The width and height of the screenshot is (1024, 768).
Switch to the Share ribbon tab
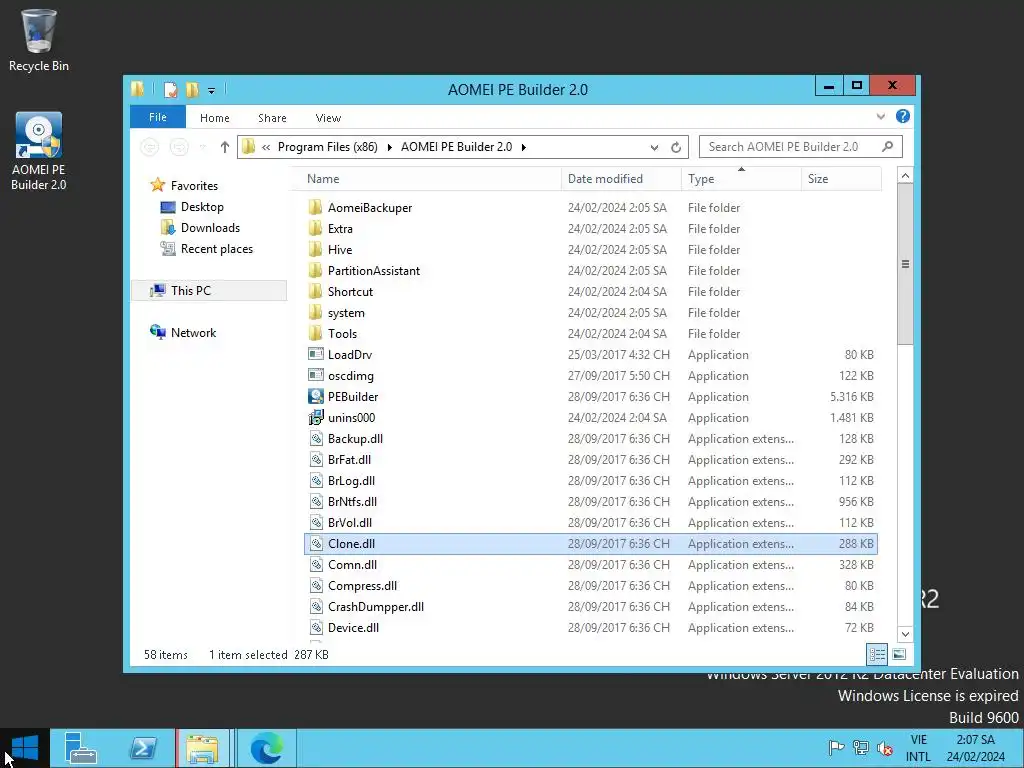click(x=272, y=118)
